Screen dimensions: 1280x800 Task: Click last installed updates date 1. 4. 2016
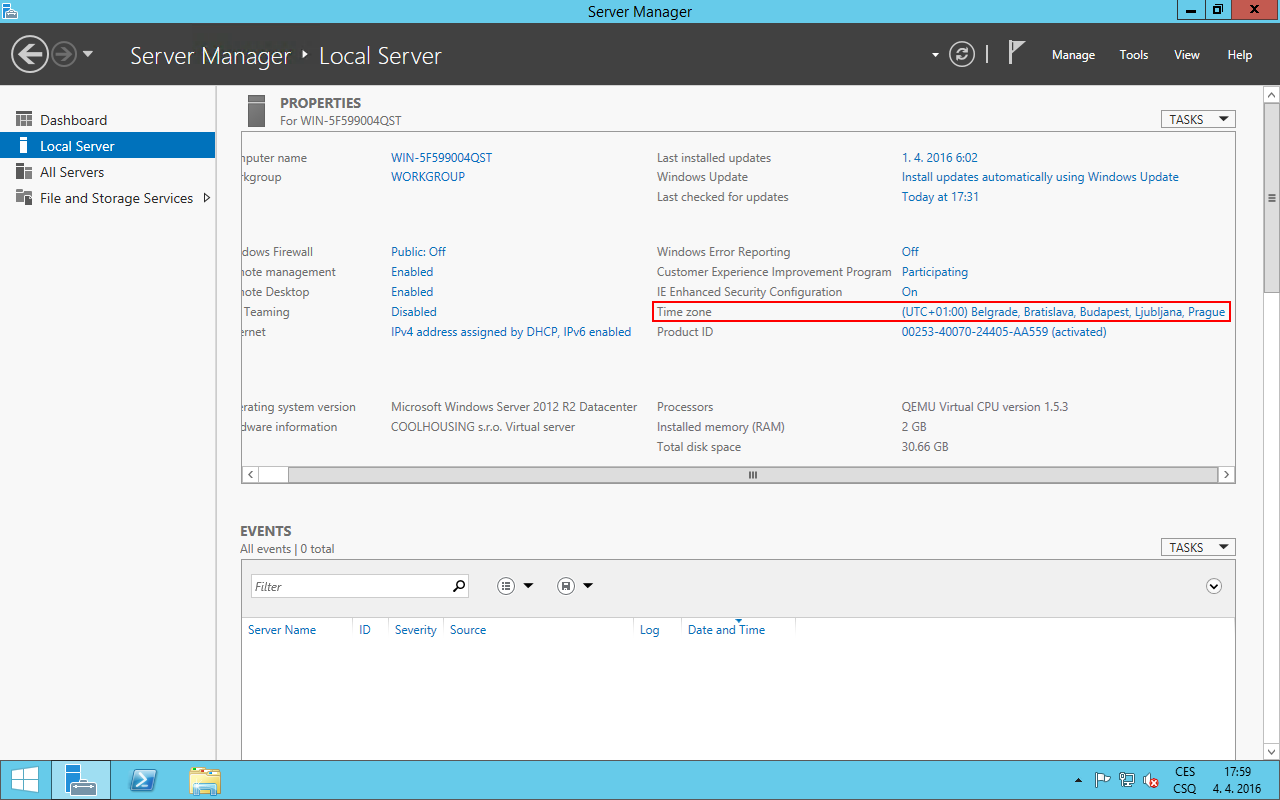point(940,158)
